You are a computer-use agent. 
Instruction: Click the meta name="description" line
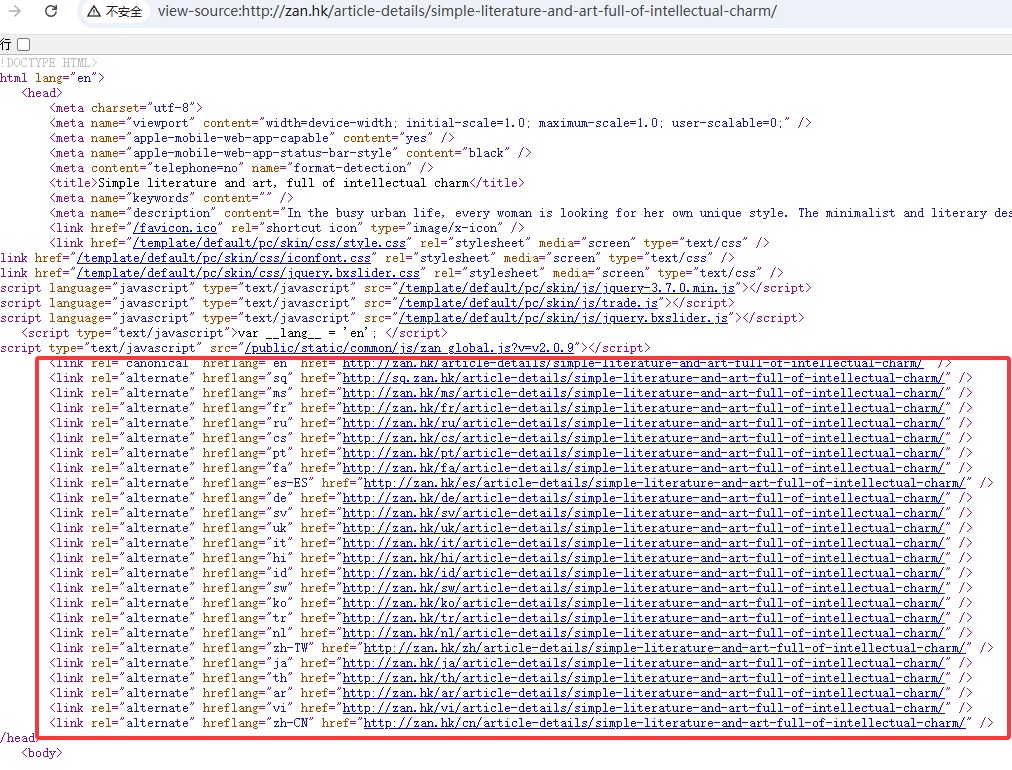click(531, 213)
